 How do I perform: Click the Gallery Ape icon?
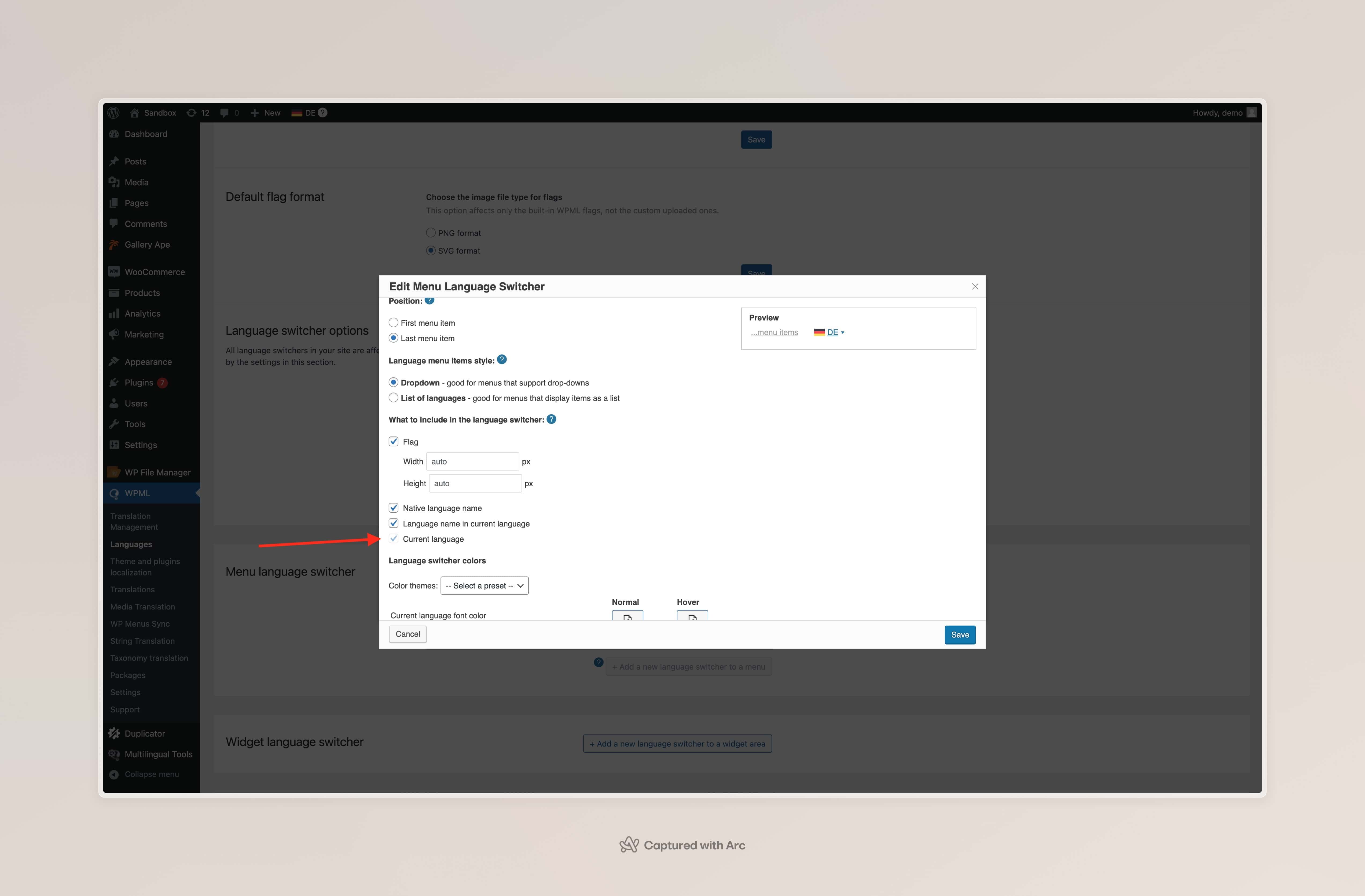pos(113,244)
